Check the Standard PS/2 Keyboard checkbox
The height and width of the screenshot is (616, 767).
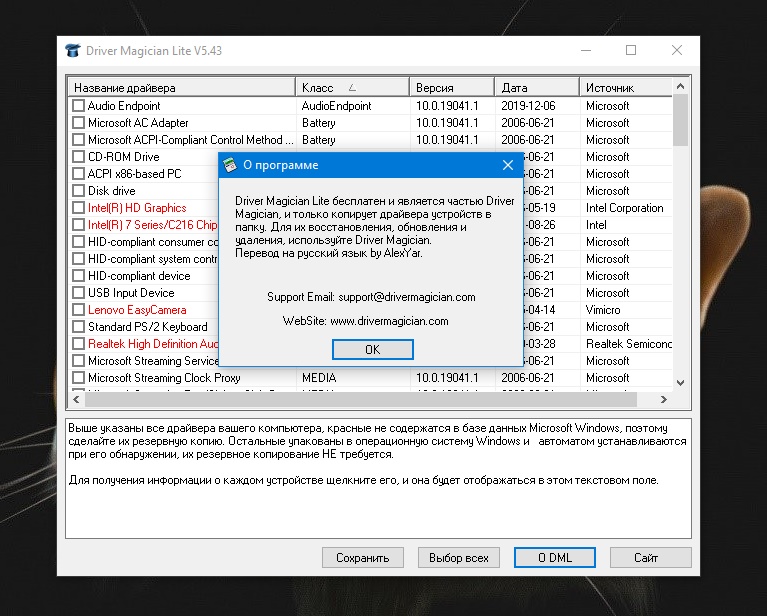(78, 327)
